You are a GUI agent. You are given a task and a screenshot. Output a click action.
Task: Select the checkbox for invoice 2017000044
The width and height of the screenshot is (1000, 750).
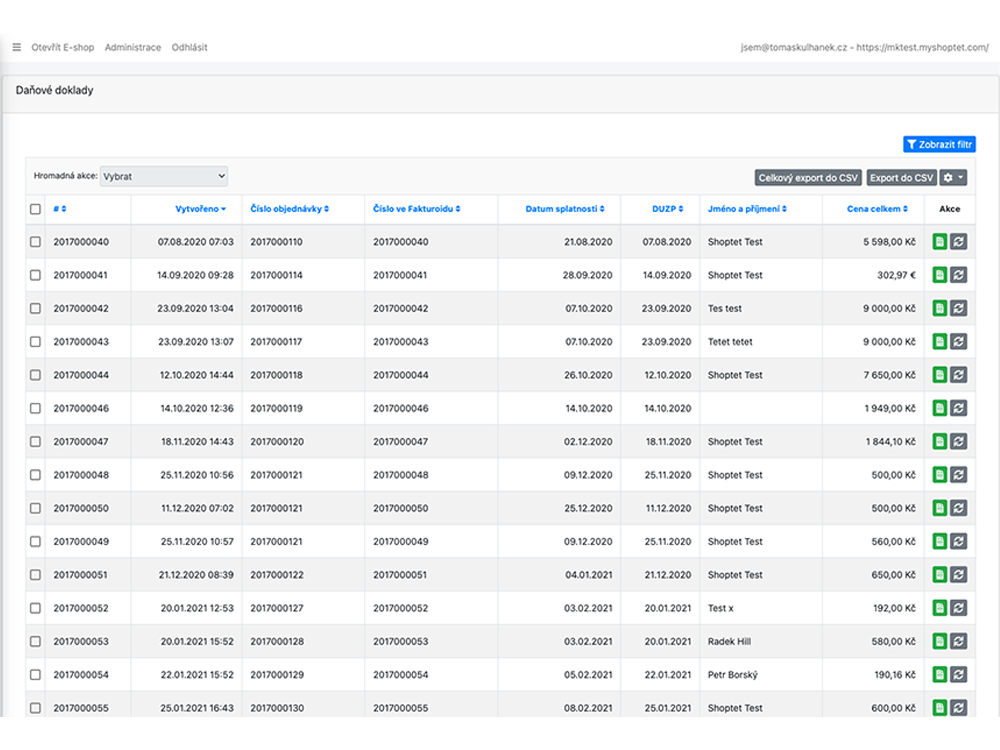click(35, 375)
